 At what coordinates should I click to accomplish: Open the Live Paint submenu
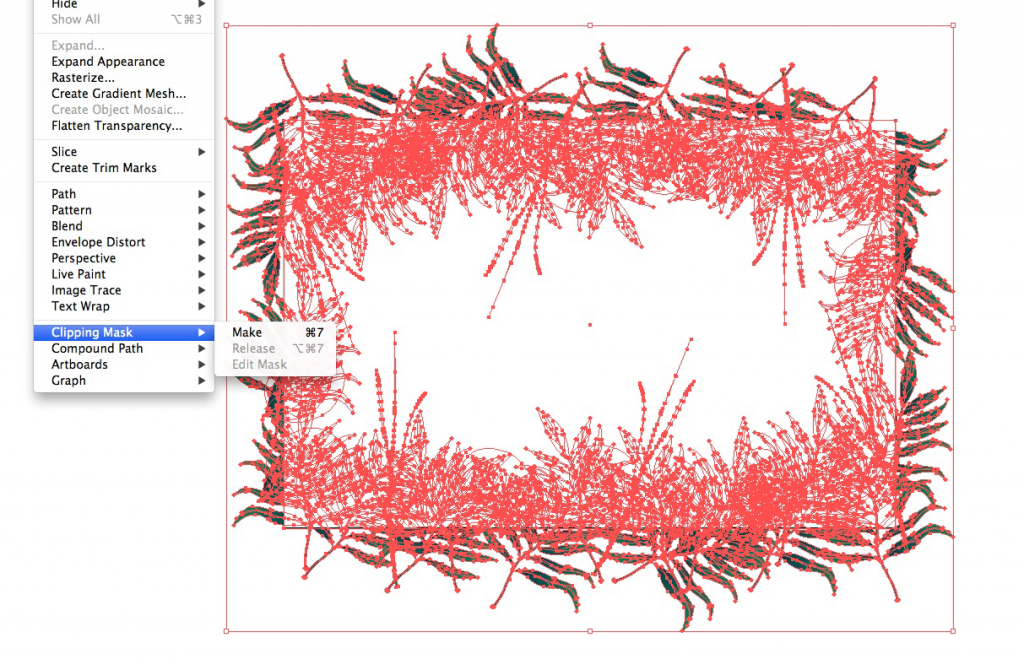point(123,274)
